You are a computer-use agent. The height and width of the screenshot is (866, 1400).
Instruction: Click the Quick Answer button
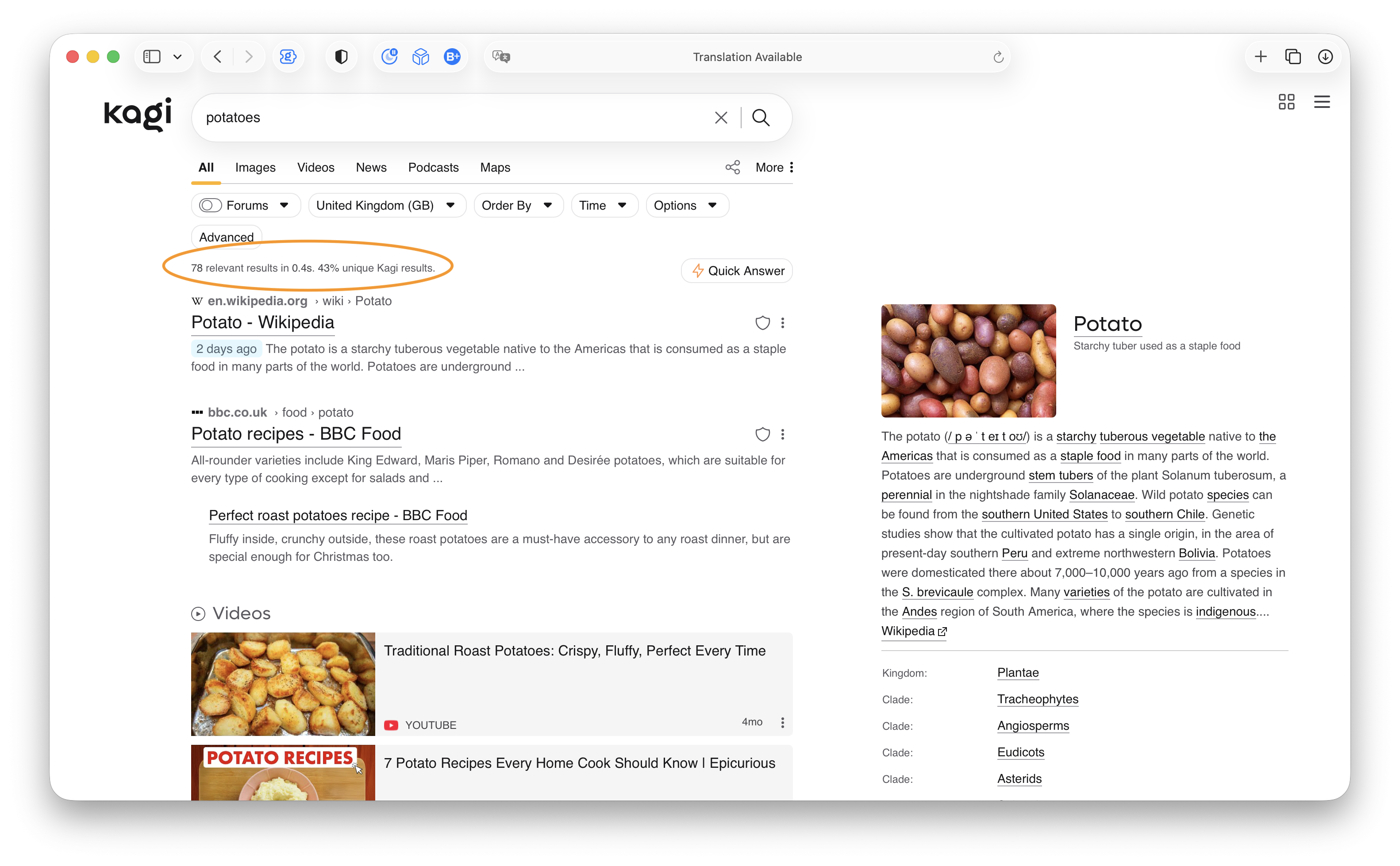pyautogui.click(x=737, y=271)
